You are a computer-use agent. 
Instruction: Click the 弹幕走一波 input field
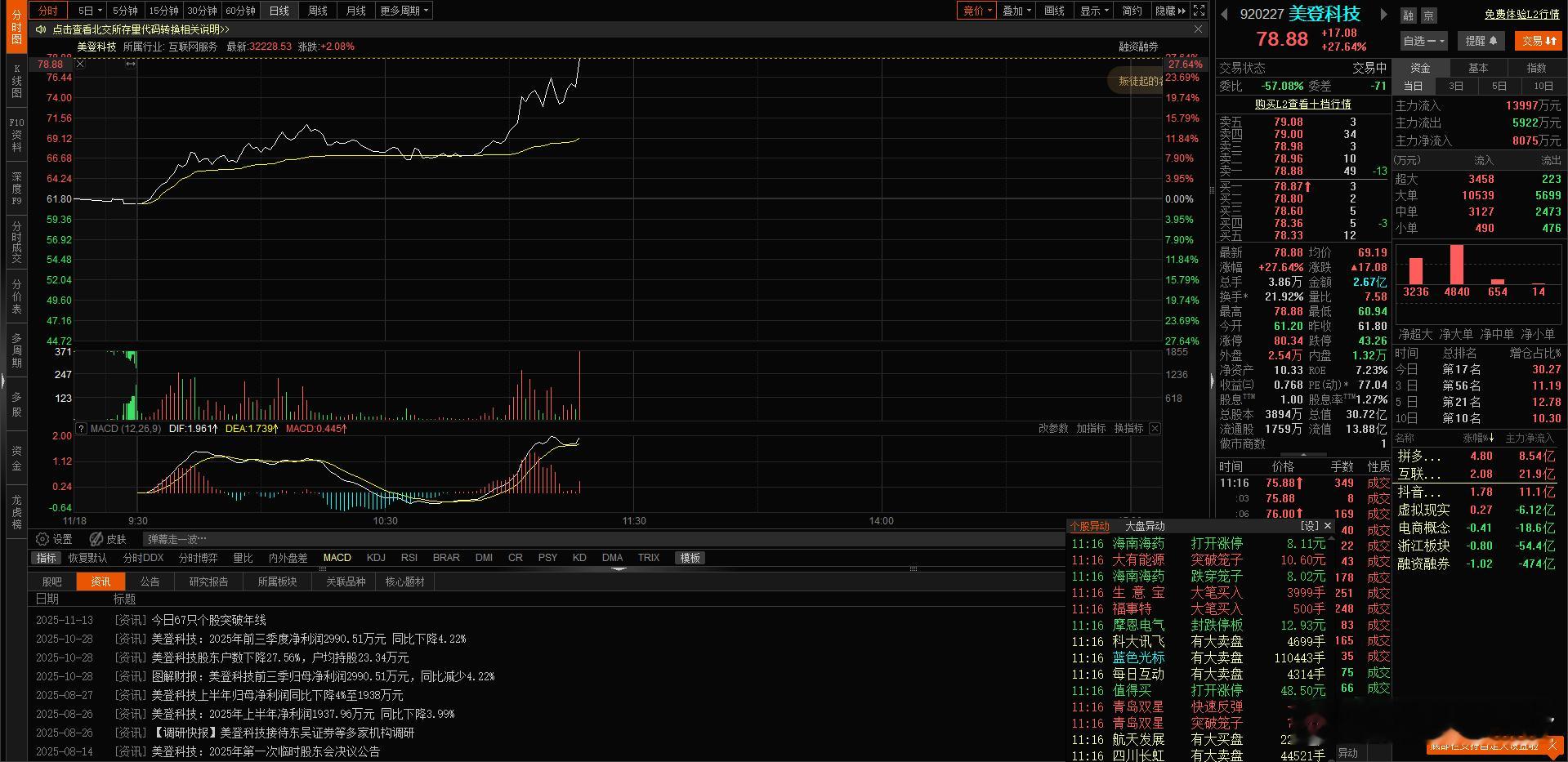605,539
